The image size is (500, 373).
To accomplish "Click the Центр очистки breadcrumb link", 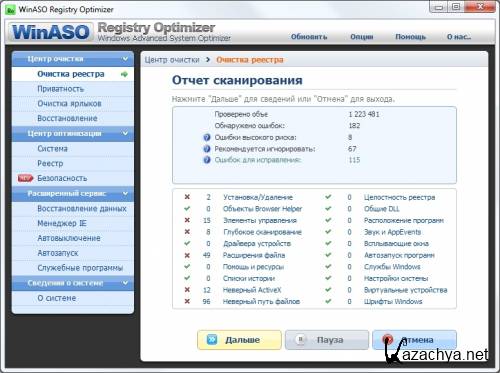I will tap(172, 60).
